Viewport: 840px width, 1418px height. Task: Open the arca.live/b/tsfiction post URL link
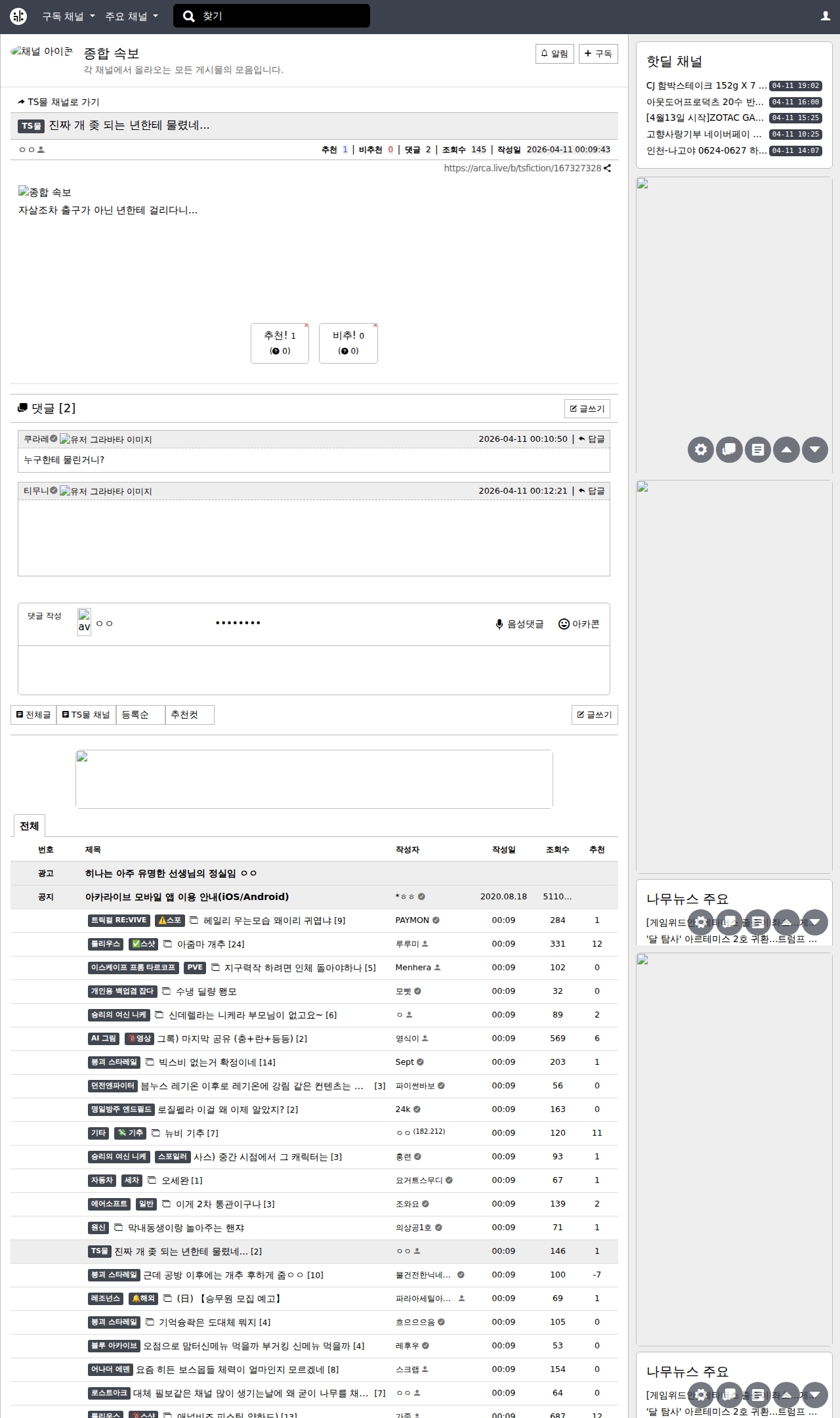click(522, 168)
